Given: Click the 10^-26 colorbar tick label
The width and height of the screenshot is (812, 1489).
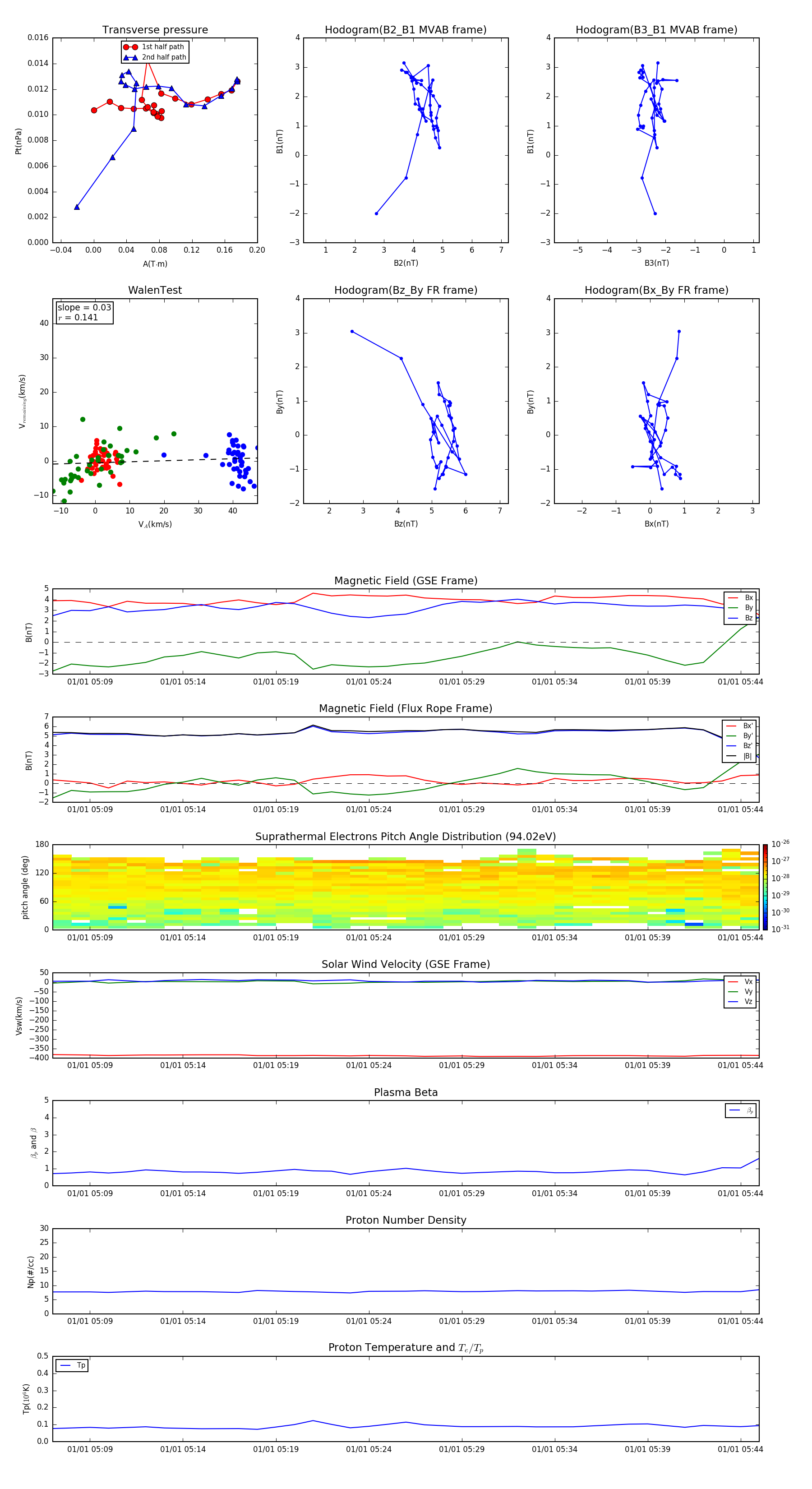Looking at the screenshot, I should pyautogui.click(x=780, y=844).
